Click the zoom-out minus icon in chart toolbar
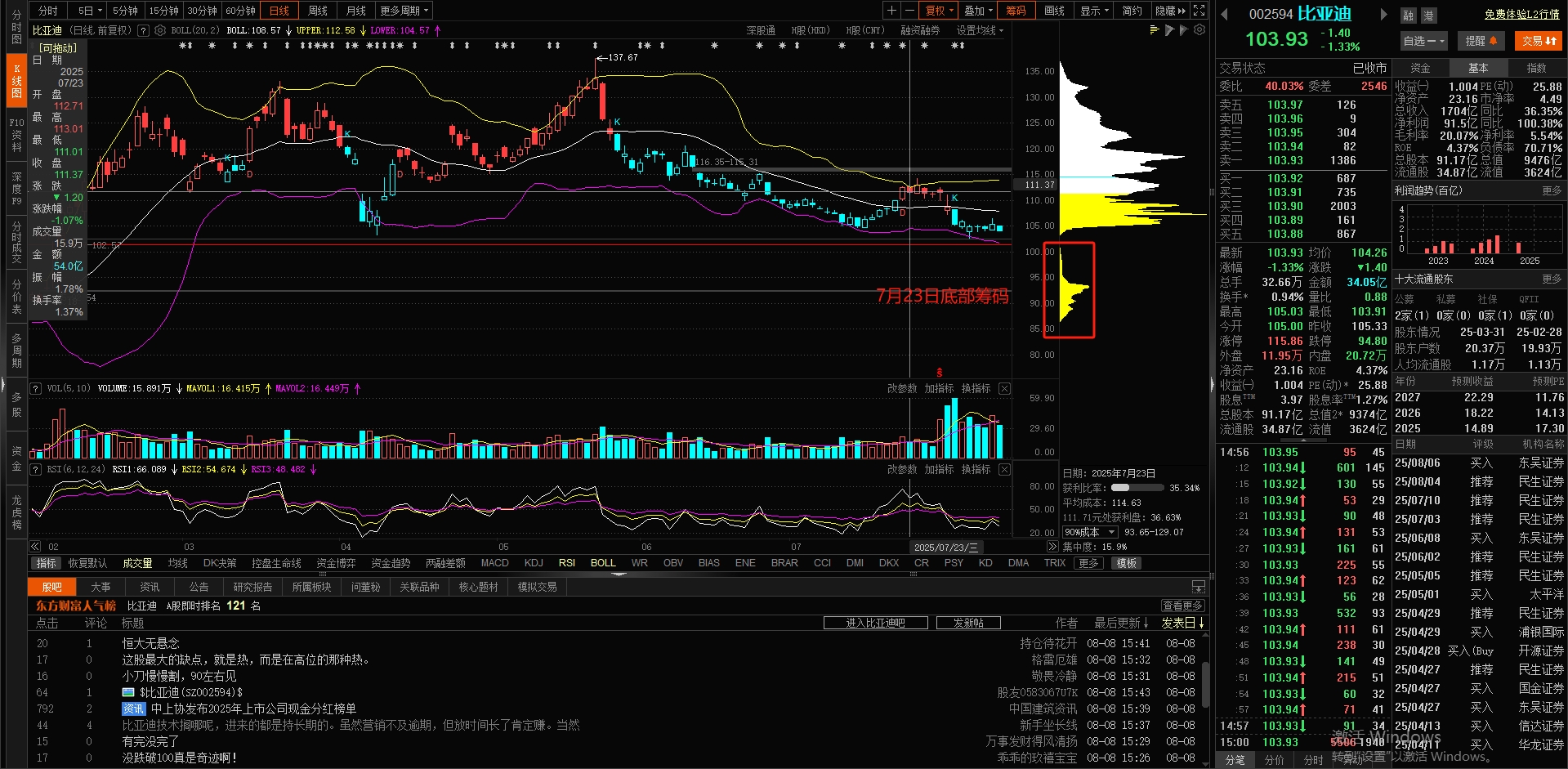Image resolution: width=1568 pixels, height=769 pixels. 909,11
